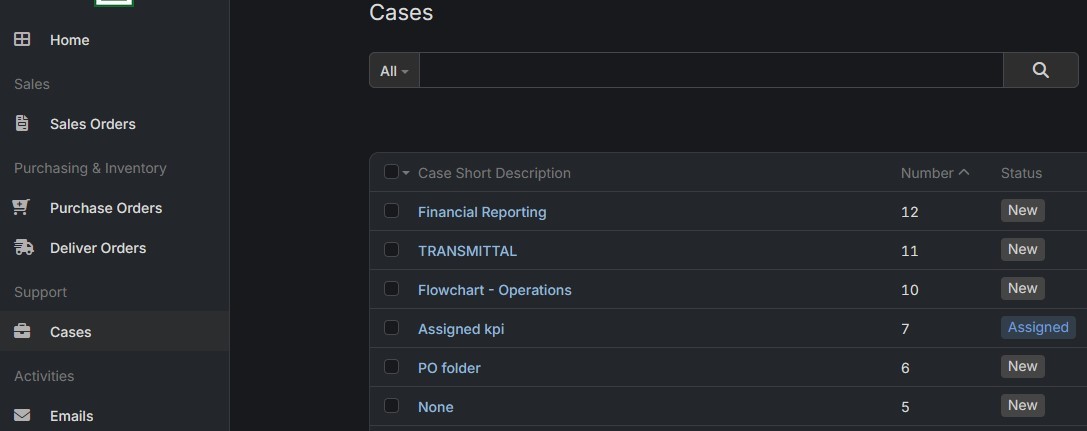The height and width of the screenshot is (431, 1087).
Task: Click the Sales Orders document icon
Action: pos(22,123)
